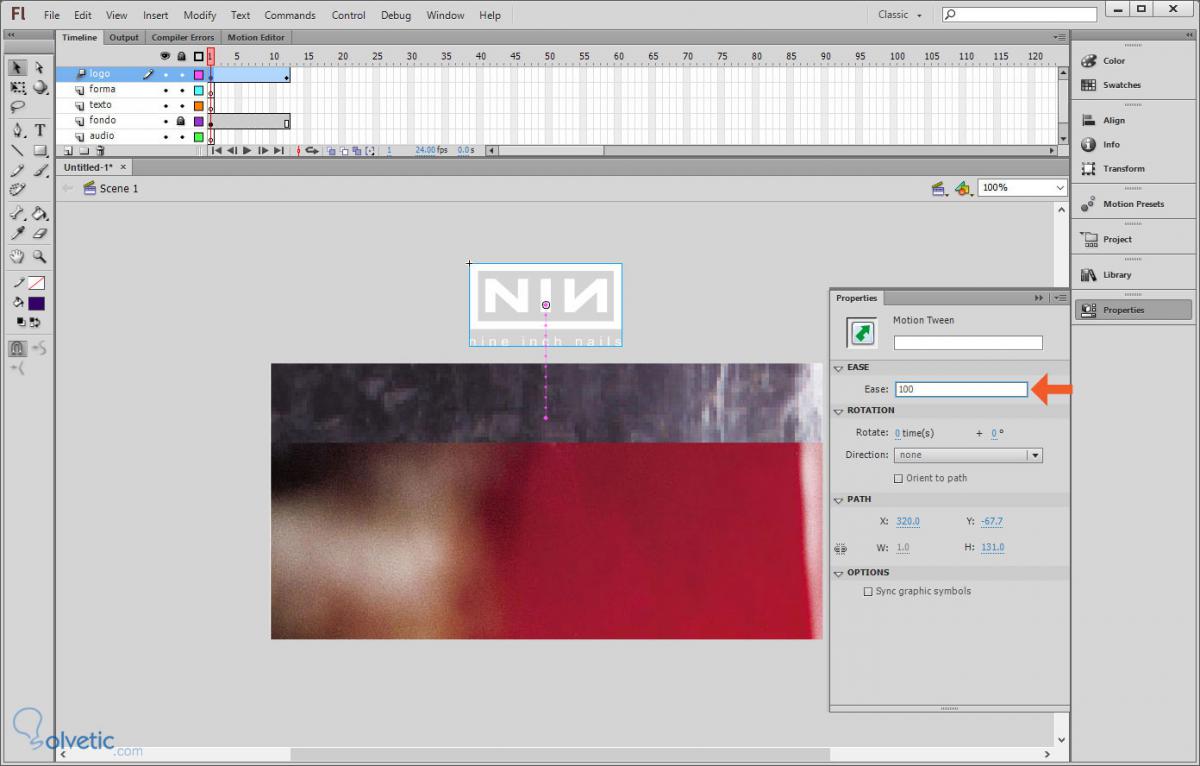1200x766 pixels.
Task: Select the Paint Bucket tool
Action: [40, 213]
